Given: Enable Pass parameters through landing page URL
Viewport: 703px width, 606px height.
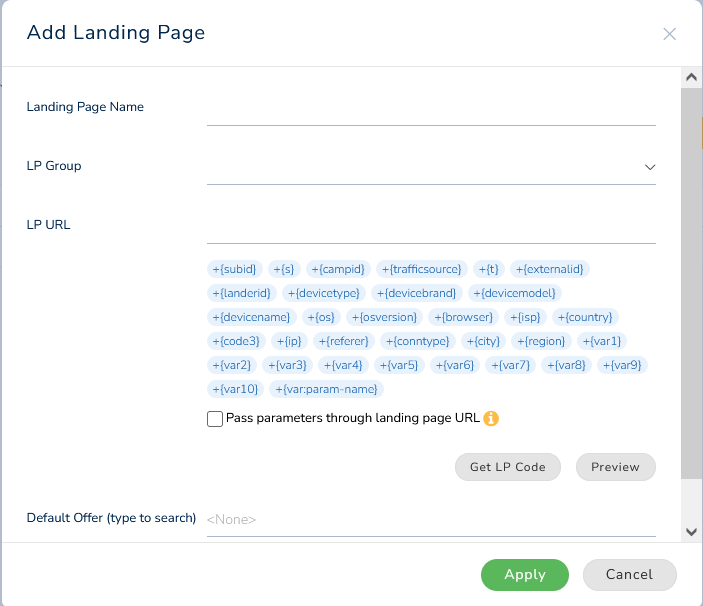Looking at the screenshot, I should click(x=215, y=419).
